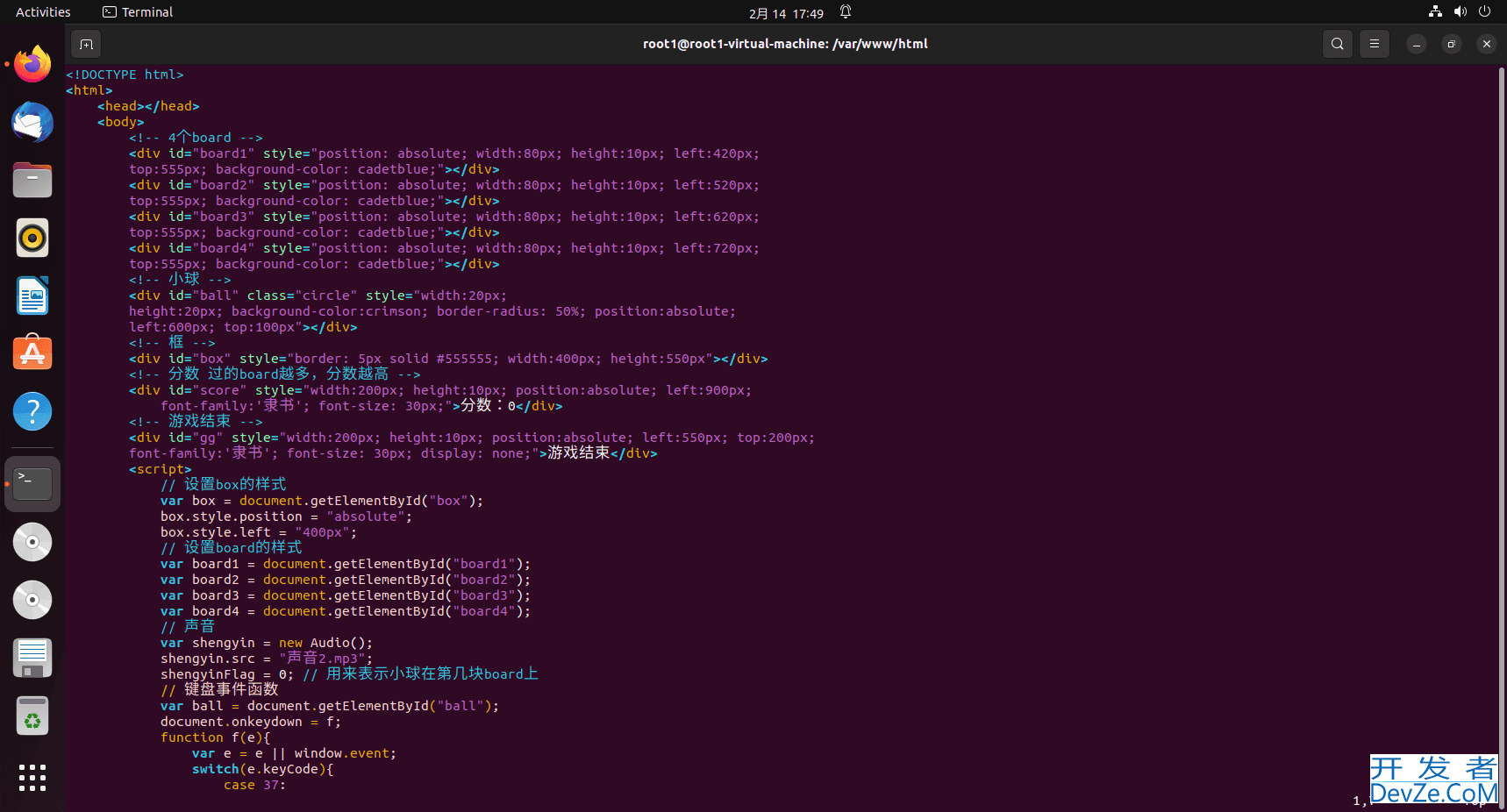
Task: Close the terminal window
Action: (1486, 44)
